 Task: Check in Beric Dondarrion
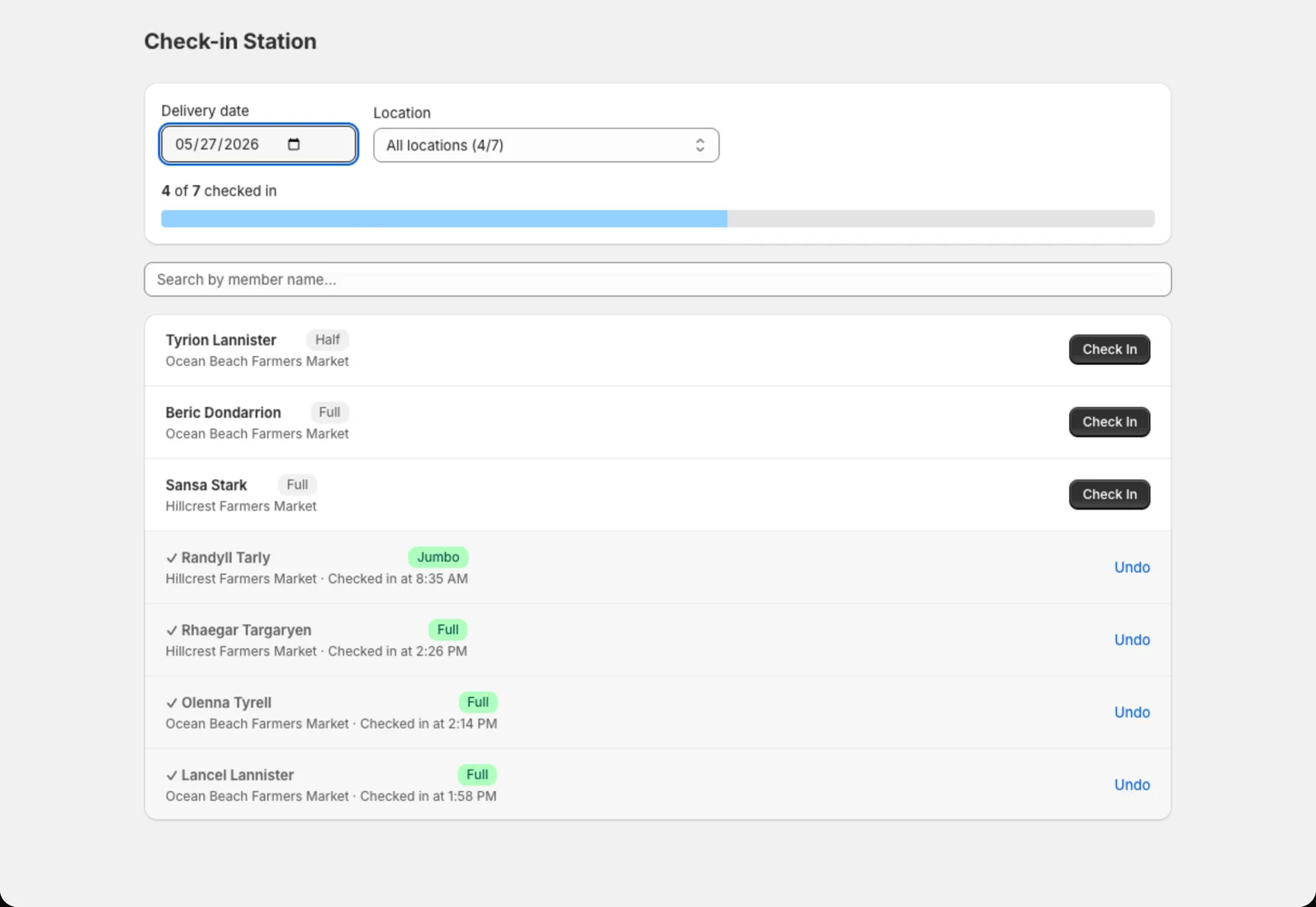[x=1110, y=422]
